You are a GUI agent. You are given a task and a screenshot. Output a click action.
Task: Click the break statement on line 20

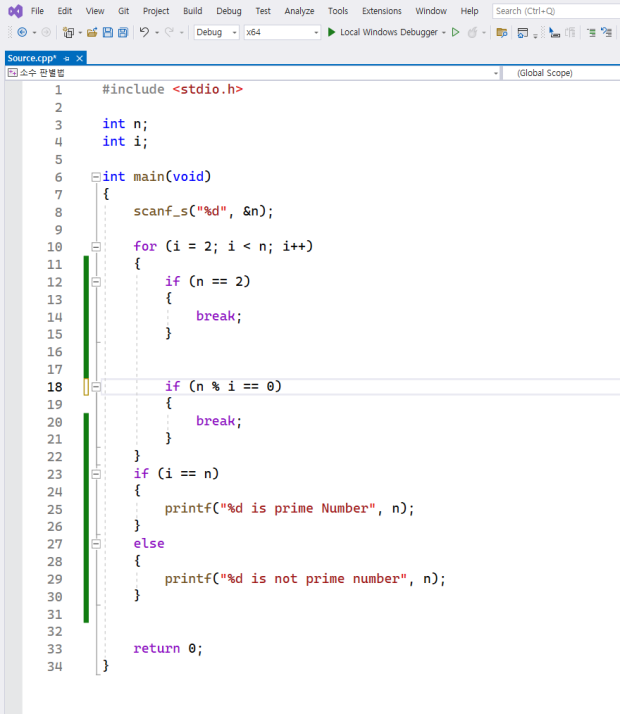click(219, 421)
